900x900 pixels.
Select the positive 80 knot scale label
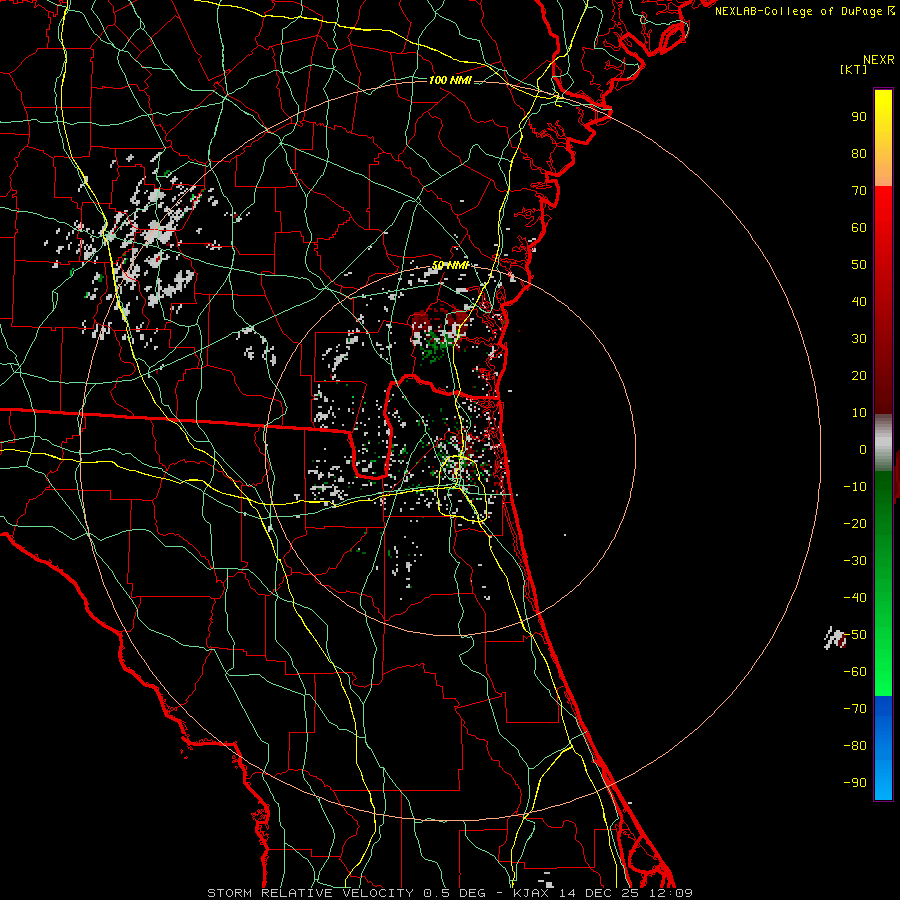[x=859, y=154]
